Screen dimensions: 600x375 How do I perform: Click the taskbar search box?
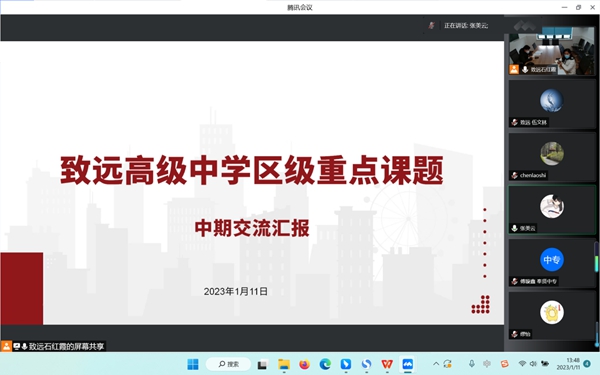click(x=228, y=364)
